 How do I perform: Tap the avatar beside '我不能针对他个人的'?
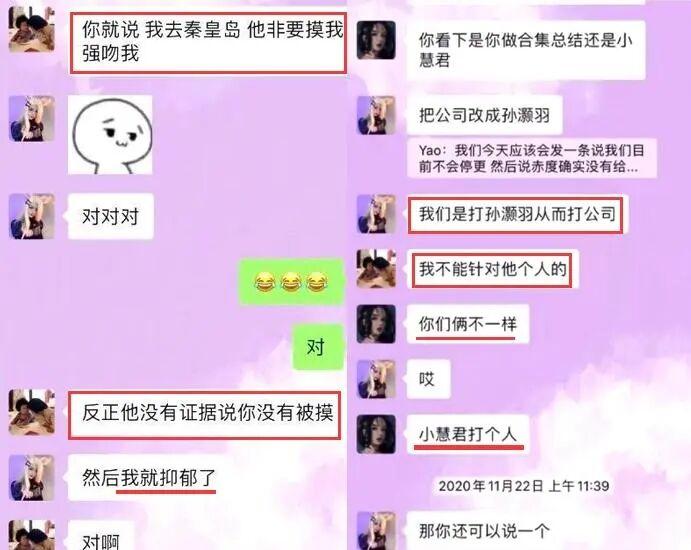(x=376, y=269)
